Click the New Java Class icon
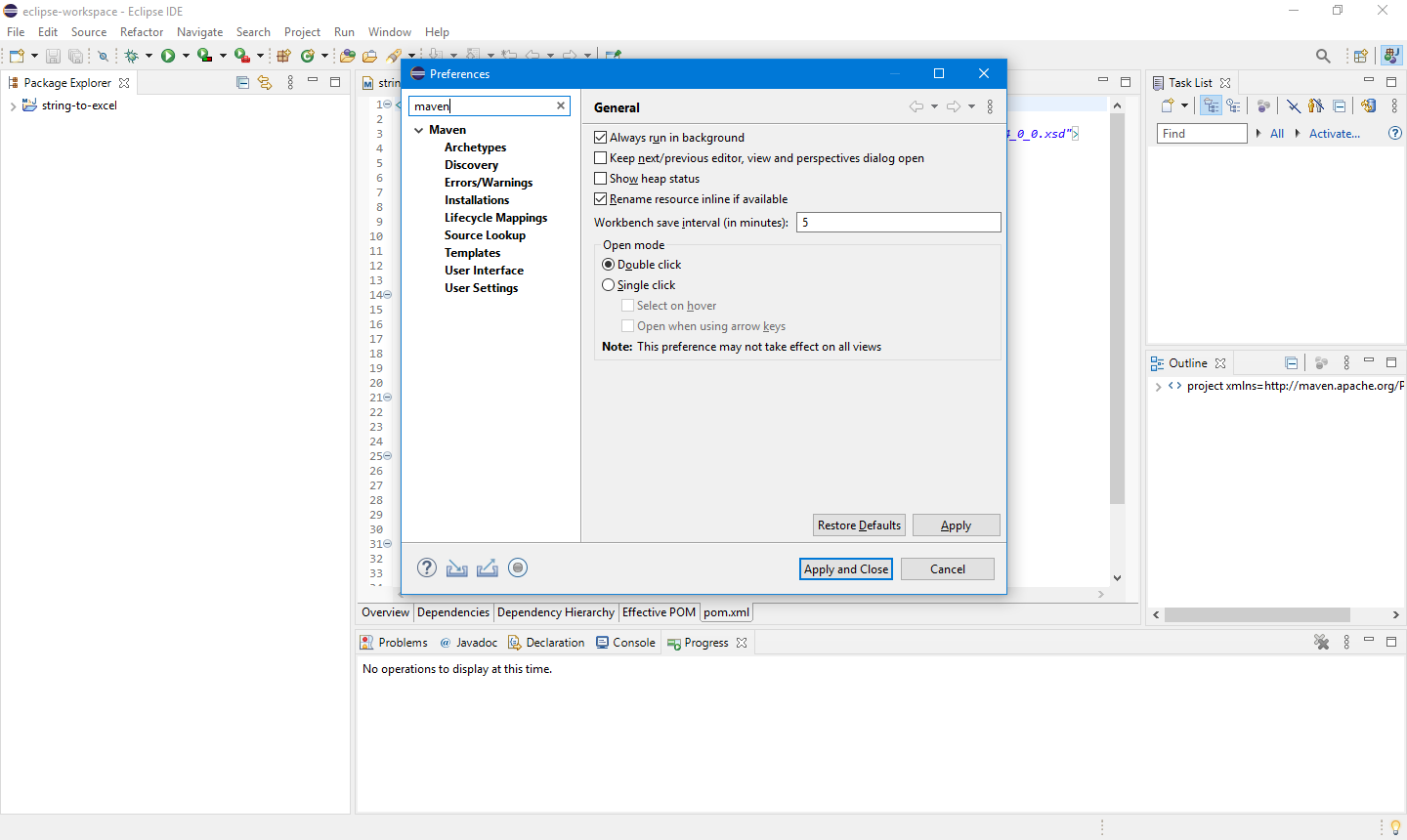The width and height of the screenshot is (1407, 840). [x=308, y=56]
